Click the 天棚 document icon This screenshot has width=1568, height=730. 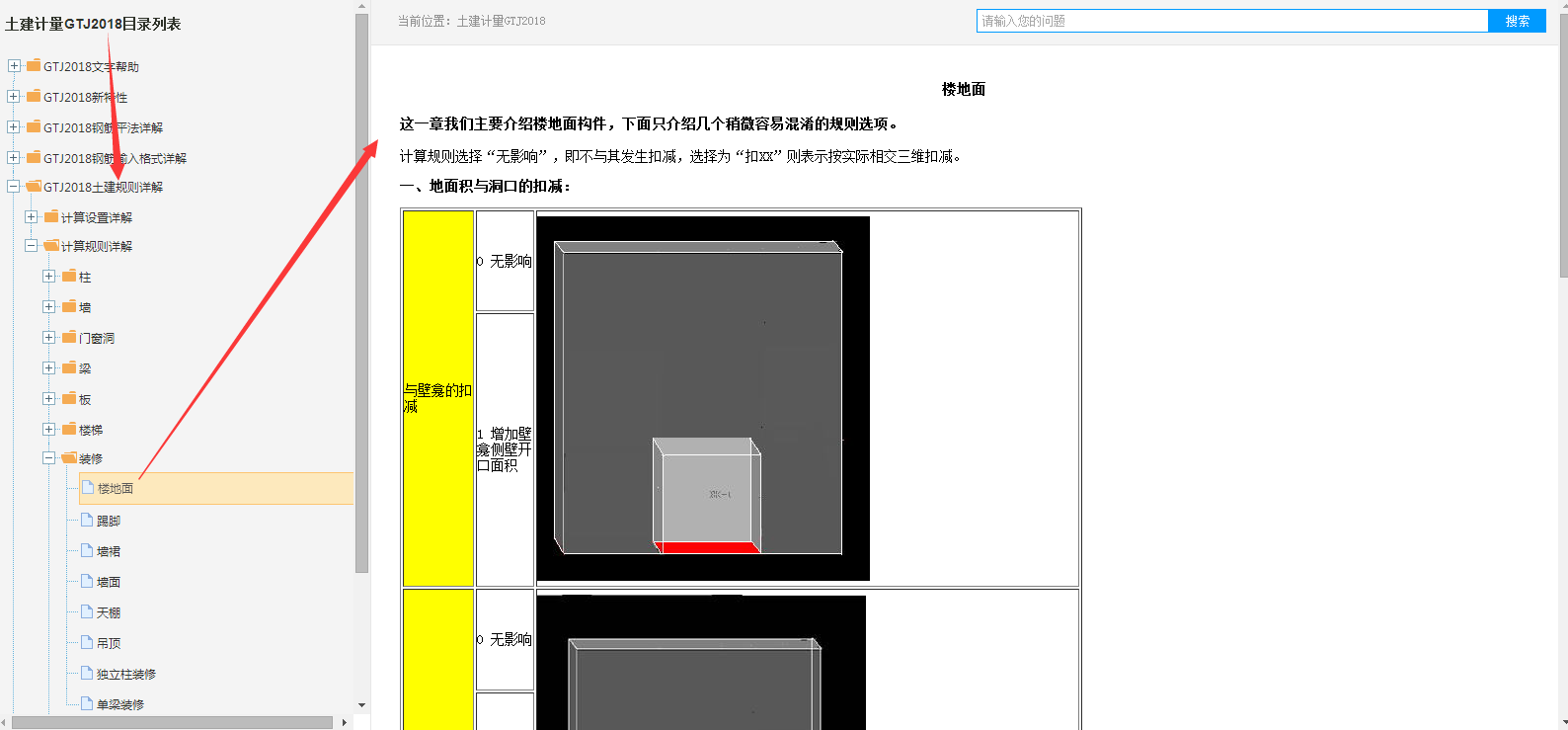point(87,611)
